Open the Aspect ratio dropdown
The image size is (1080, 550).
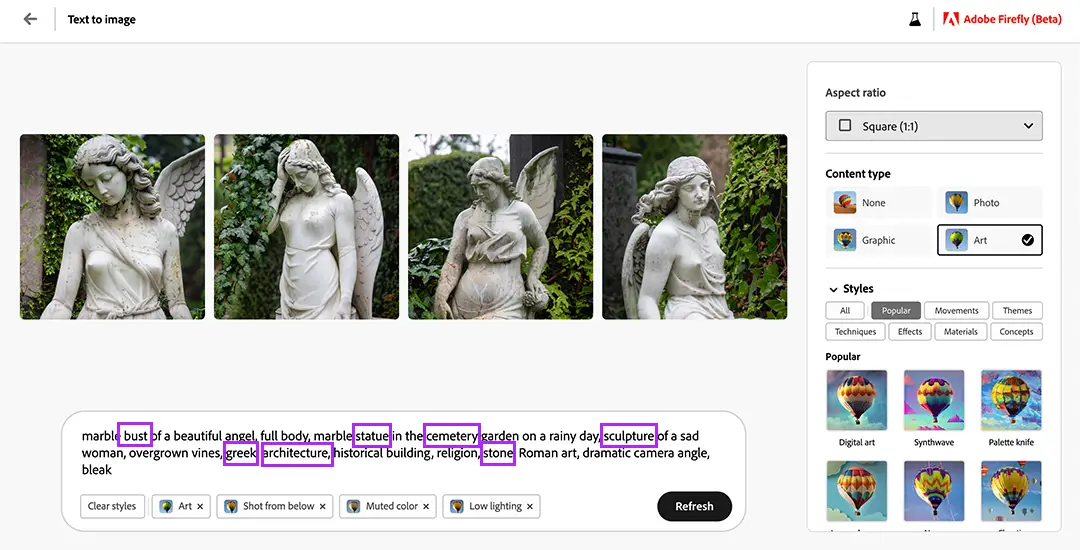(x=933, y=126)
